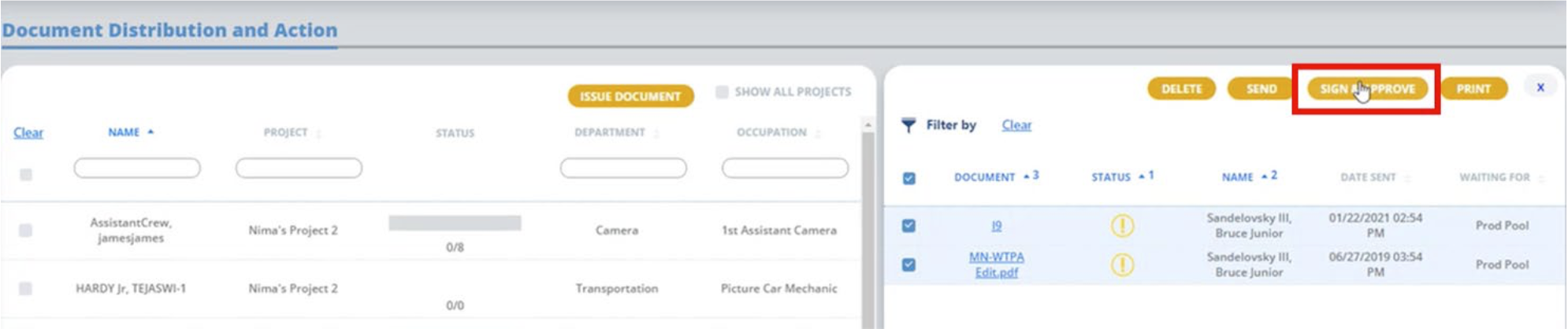The width and height of the screenshot is (1568, 329).
Task: Click the Occupation filter input field
Action: click(785, 168)
